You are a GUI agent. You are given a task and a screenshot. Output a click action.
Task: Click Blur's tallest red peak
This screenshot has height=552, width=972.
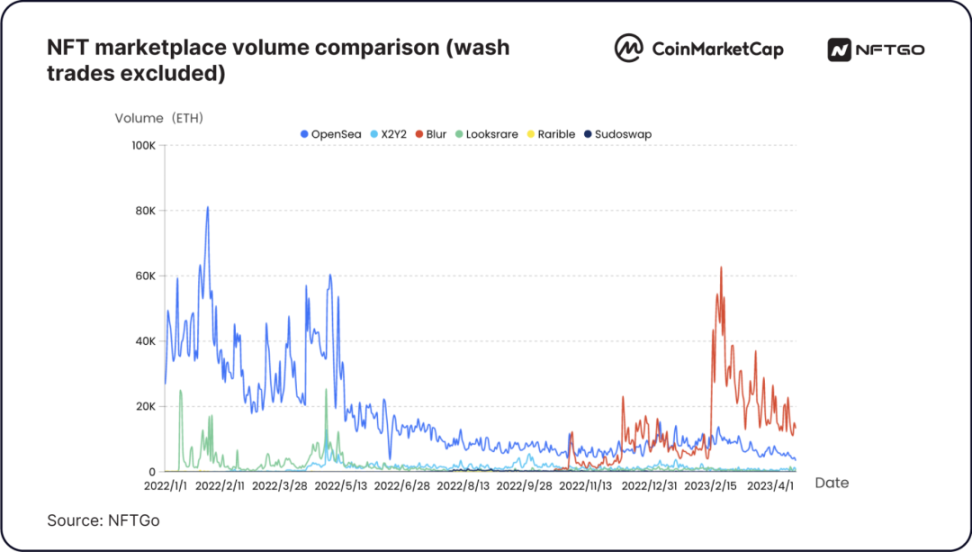tap(721, 268)
